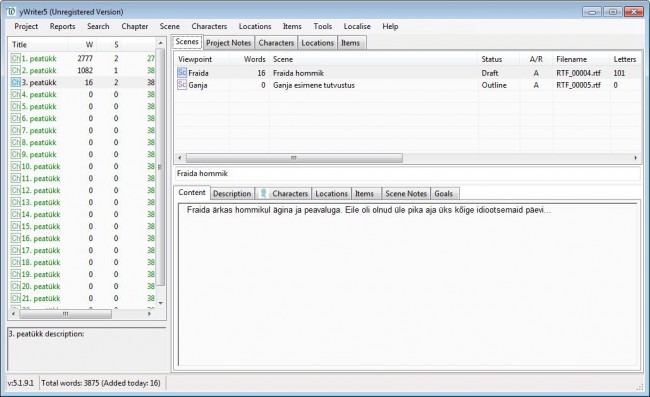Click scene list horizontal scrollbar right arrow

[635, 158]
